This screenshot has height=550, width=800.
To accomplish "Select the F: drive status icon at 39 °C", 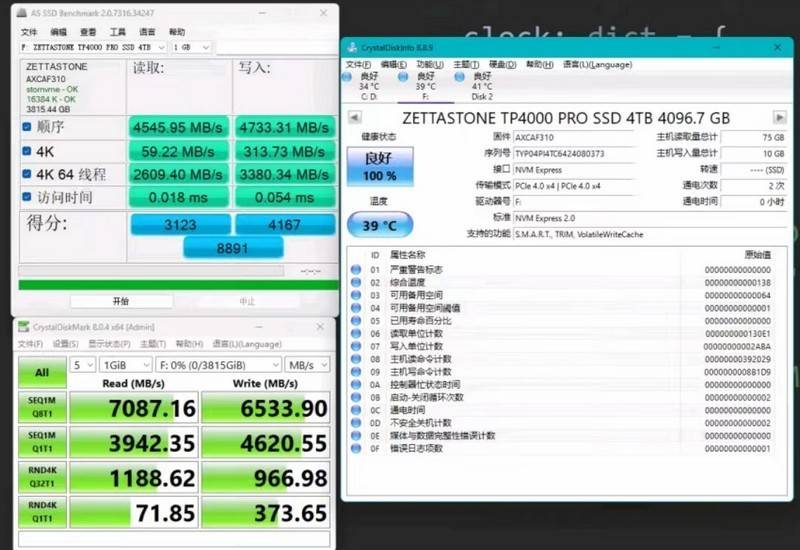I will [403, 77].
